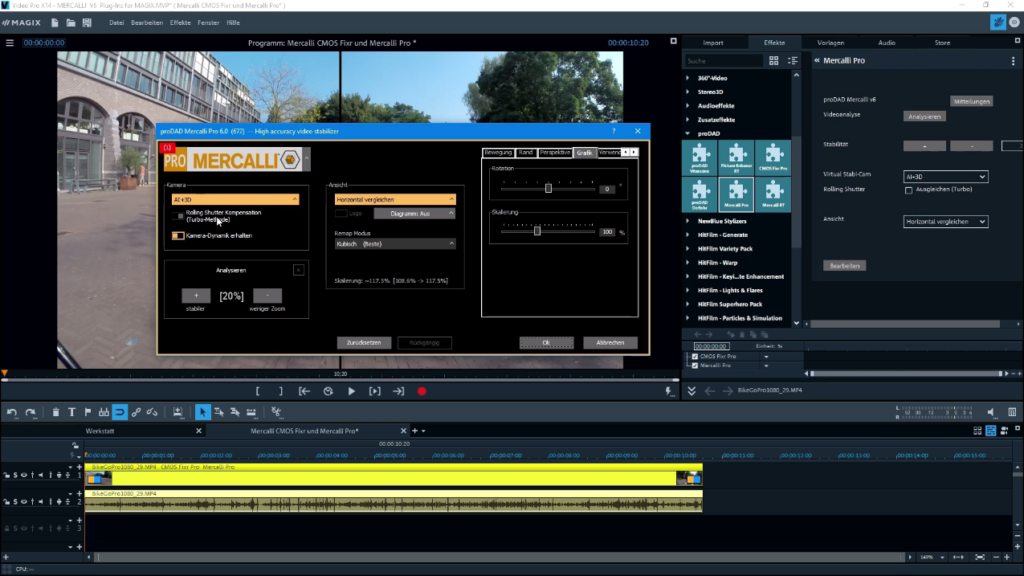Image resolution: width=1024 pixels, height=576 pixels.
Task: Toggle the eye visibility icon on track 2
Action: (x=24, y=502)
